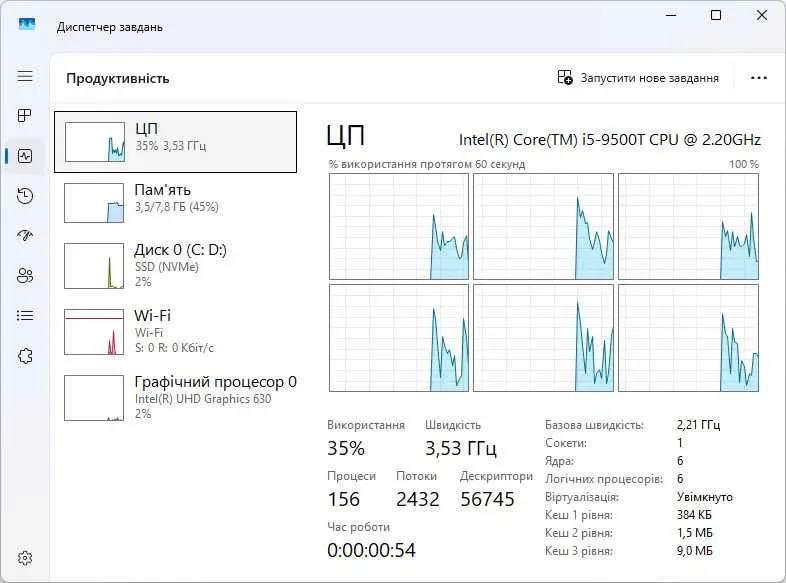The width and height of the screenshot is (786, 583).
Task: Click 'Intel(R) UHD Graphics 630' text
Action: click(x=203, y=399)
